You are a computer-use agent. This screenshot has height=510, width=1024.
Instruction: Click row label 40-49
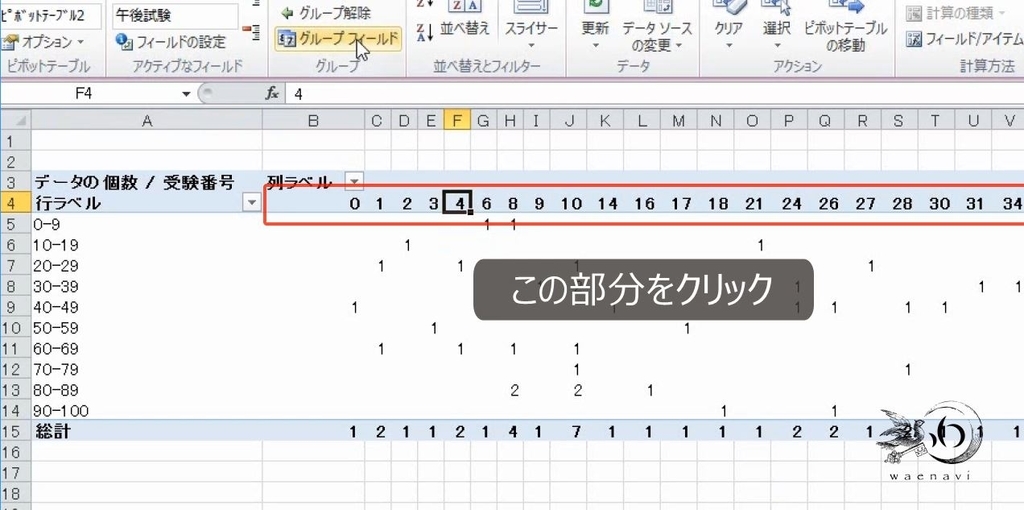[x=56, y=307]
